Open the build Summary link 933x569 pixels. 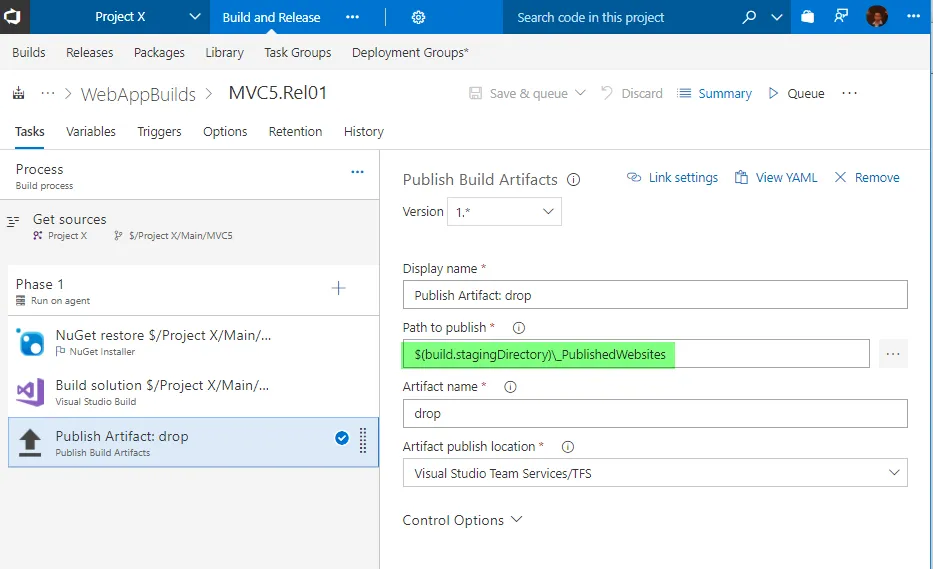[715, 93]
